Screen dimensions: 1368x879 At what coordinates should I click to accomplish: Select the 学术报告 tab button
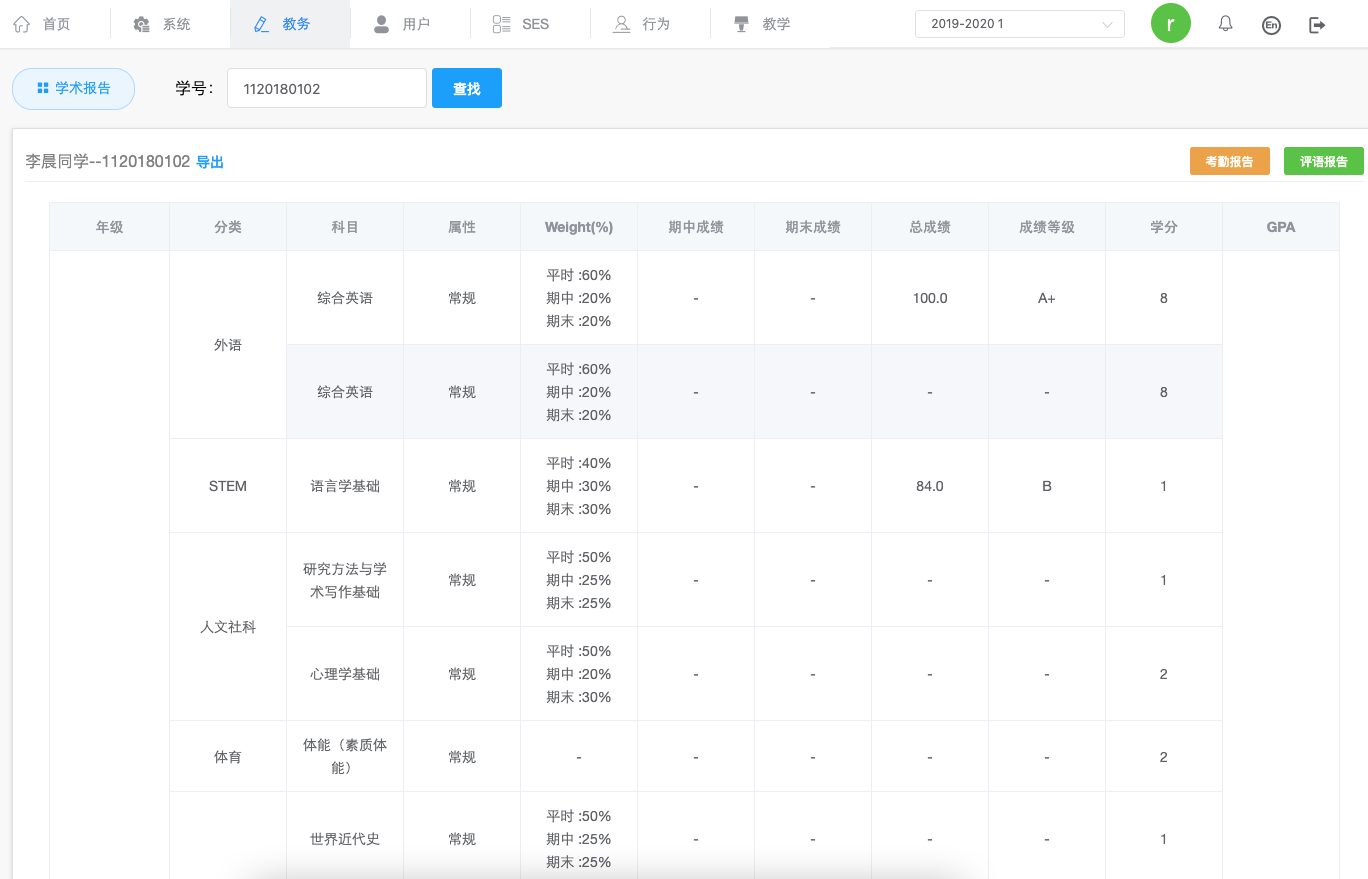tap(73, 88)
